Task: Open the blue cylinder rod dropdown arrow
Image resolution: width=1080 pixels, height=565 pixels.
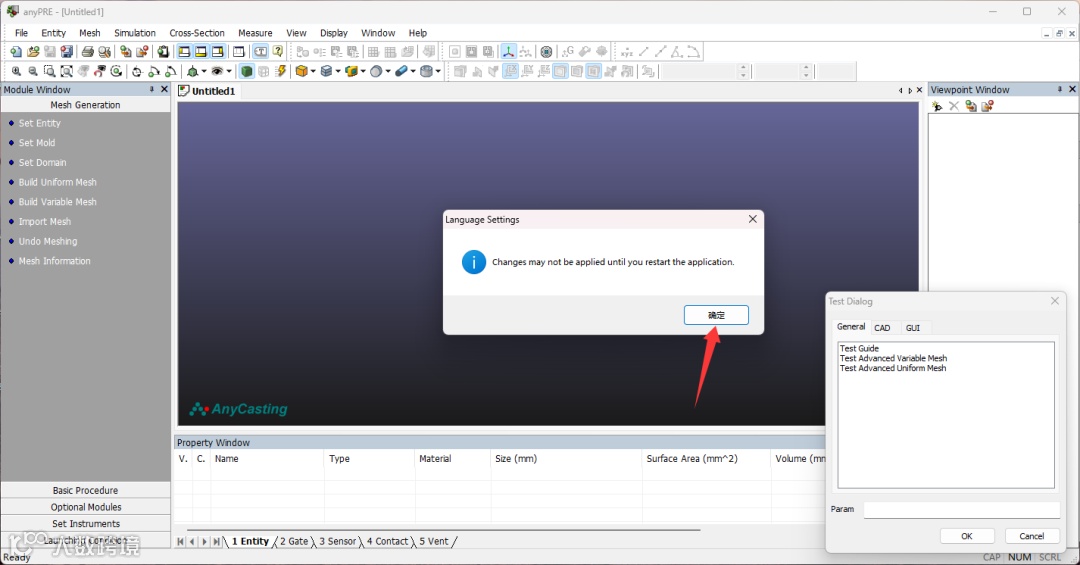Action: point(413,71)
